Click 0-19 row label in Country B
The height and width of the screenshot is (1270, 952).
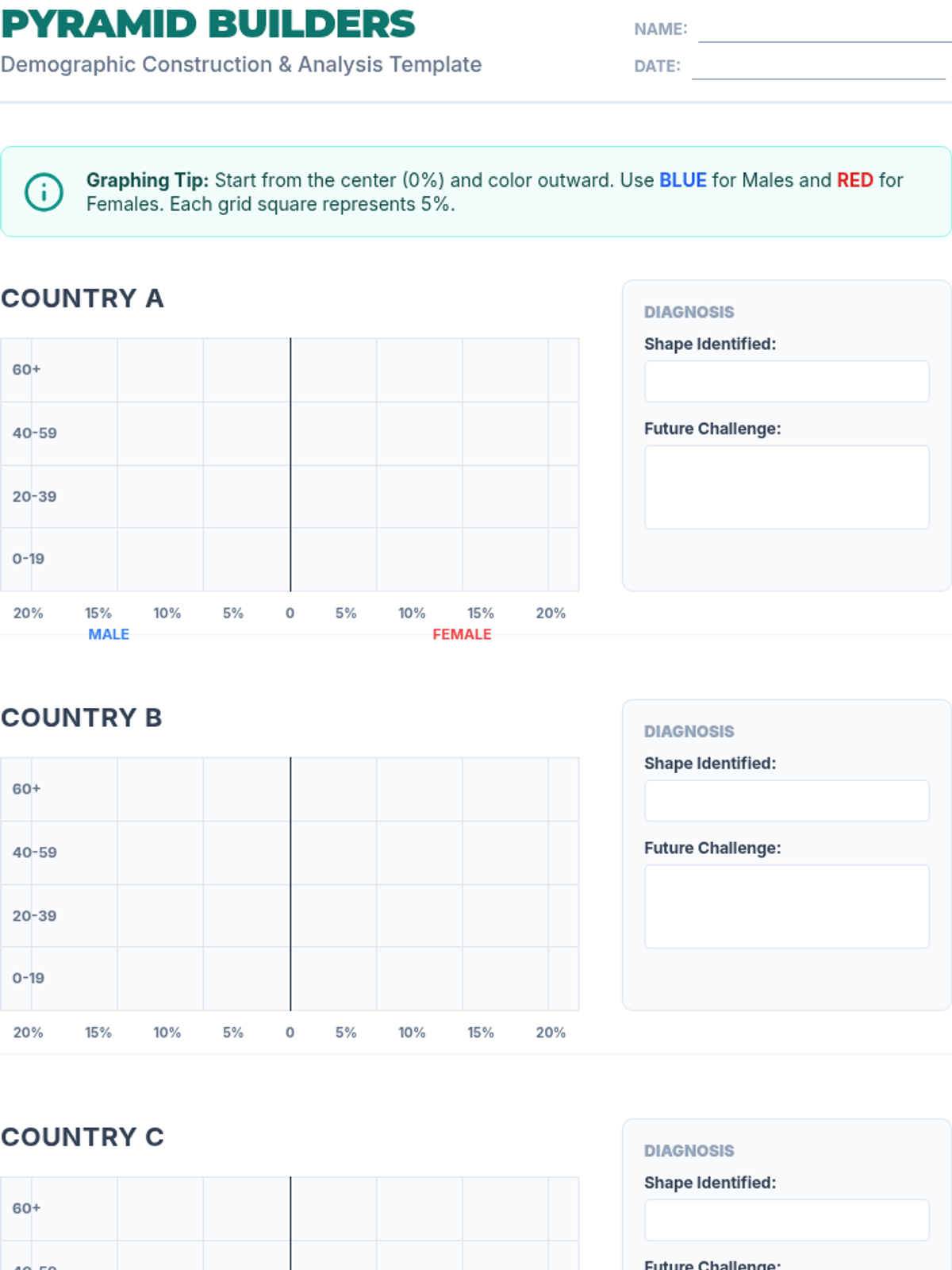tap(29, 978)
